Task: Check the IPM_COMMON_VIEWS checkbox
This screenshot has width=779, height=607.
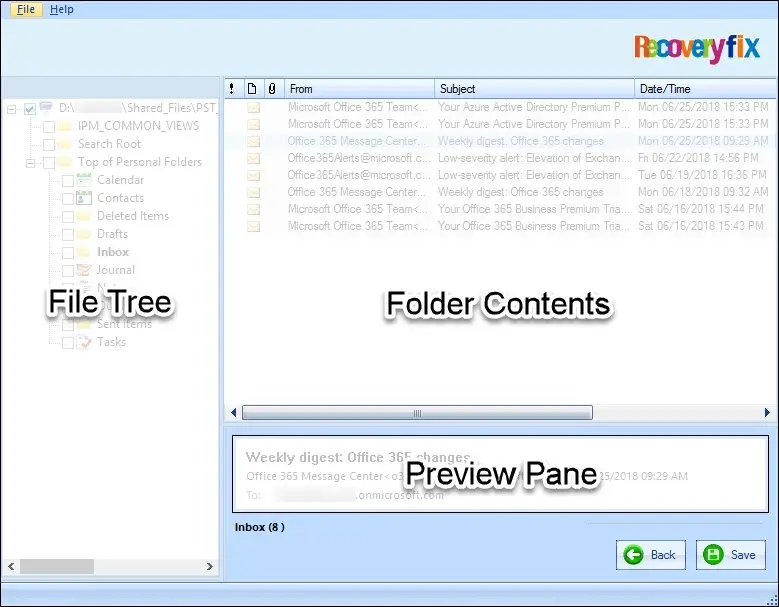Action: pos(49,127)
